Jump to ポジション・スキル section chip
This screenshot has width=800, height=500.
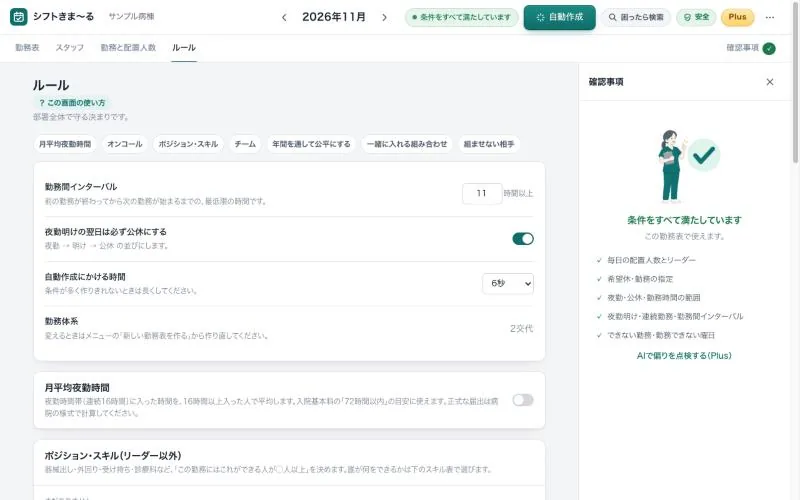click(188, 144)
